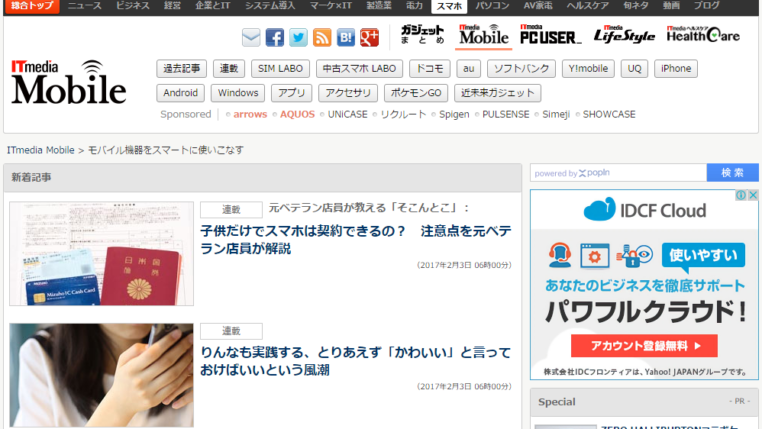
Task: Click the ドコモ category button
Action: [x=430, y=69]
